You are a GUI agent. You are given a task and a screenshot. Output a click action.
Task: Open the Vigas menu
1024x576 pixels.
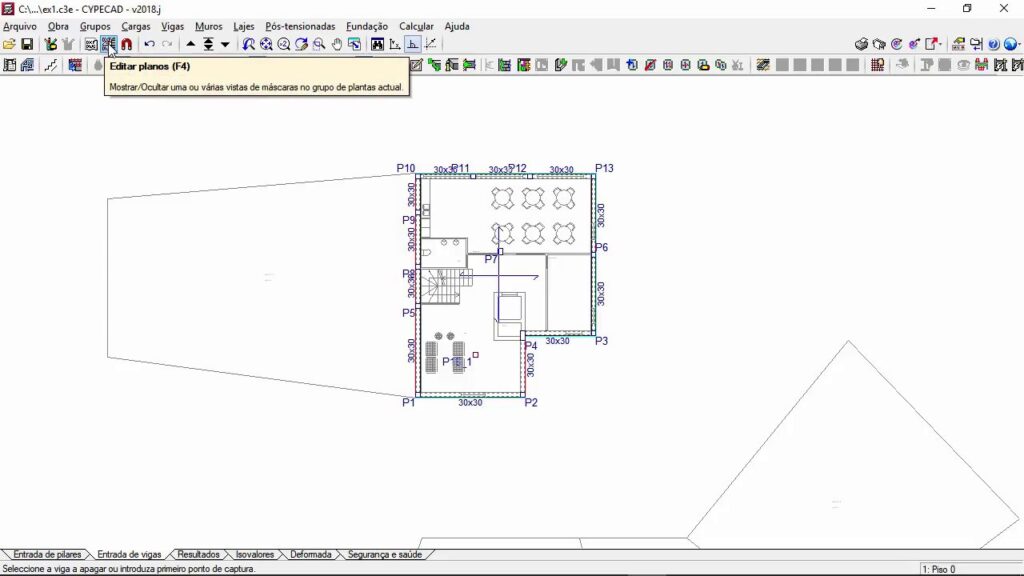pos(172,26)
